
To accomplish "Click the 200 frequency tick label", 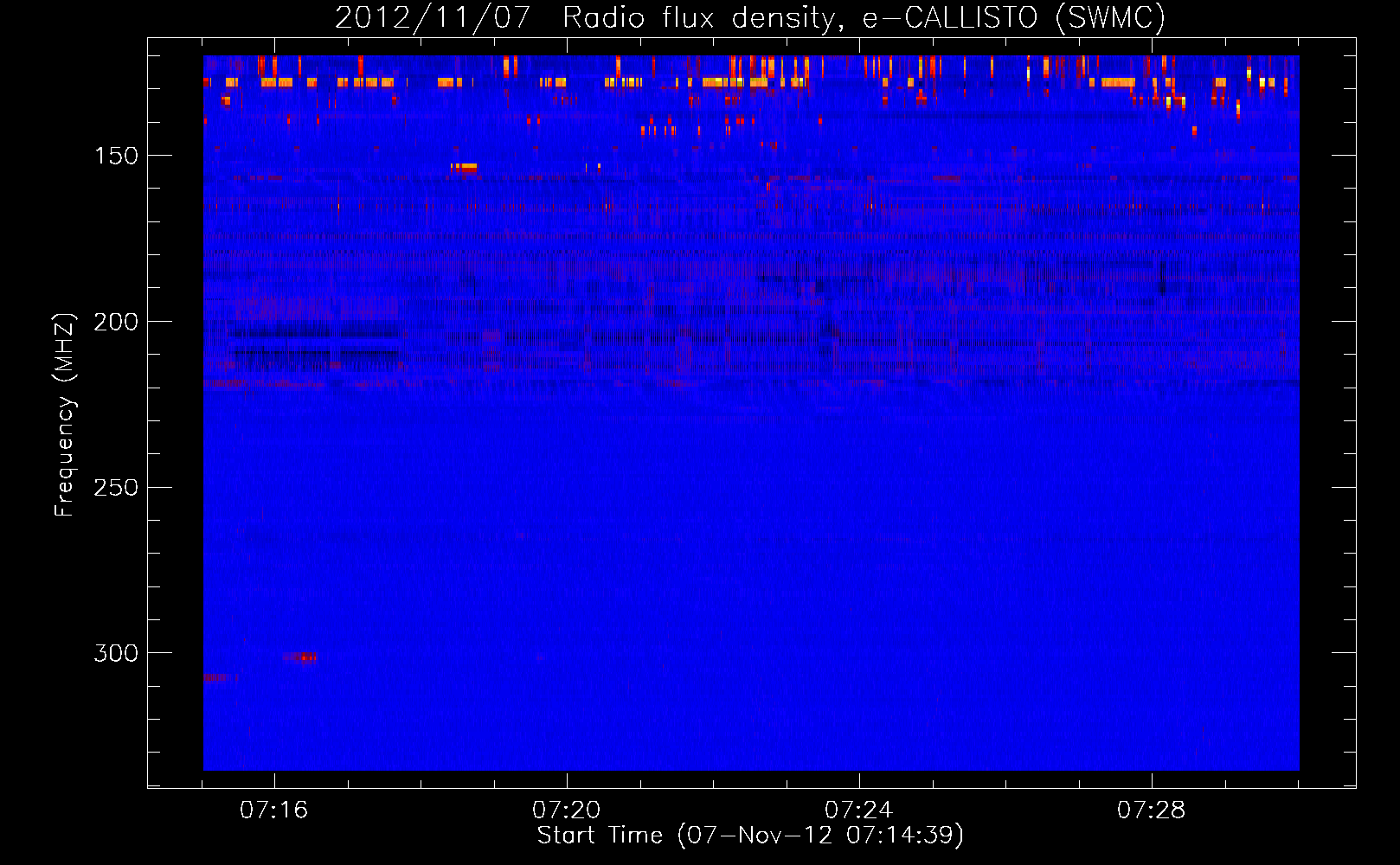I will click(x=116, y=322).
